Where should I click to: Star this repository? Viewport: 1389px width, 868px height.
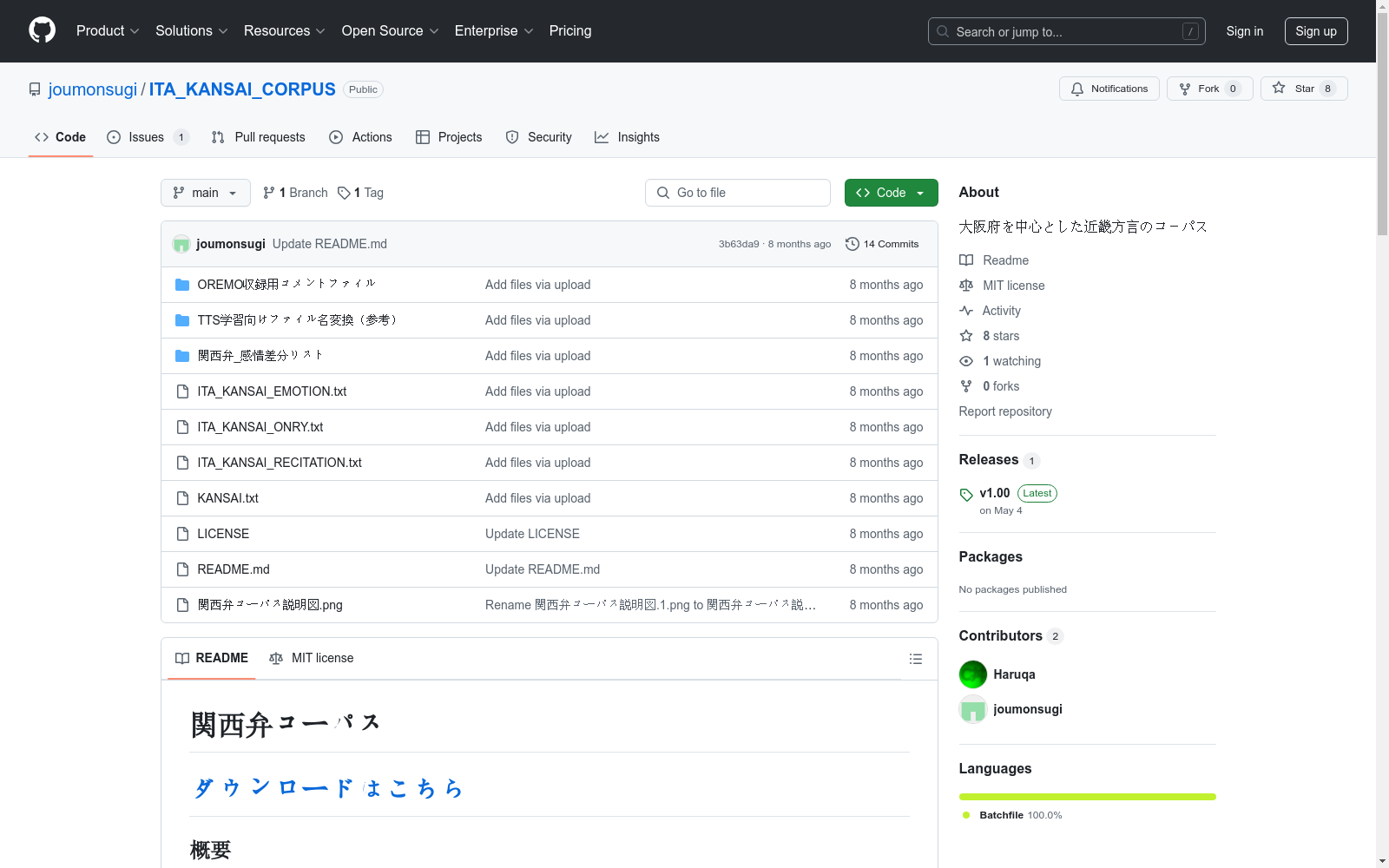pos(1304,89)
